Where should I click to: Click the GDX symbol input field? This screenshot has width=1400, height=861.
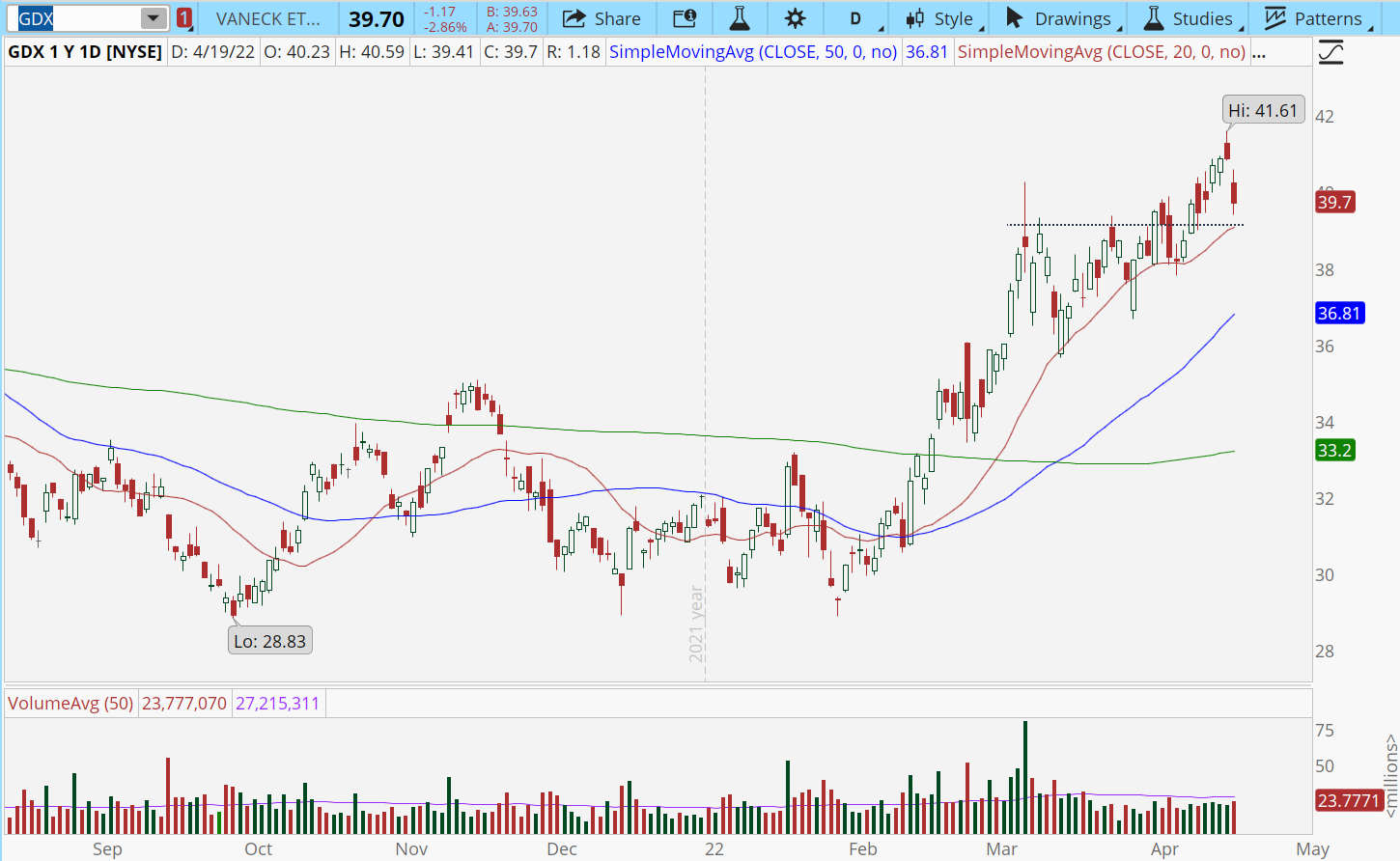76,18
